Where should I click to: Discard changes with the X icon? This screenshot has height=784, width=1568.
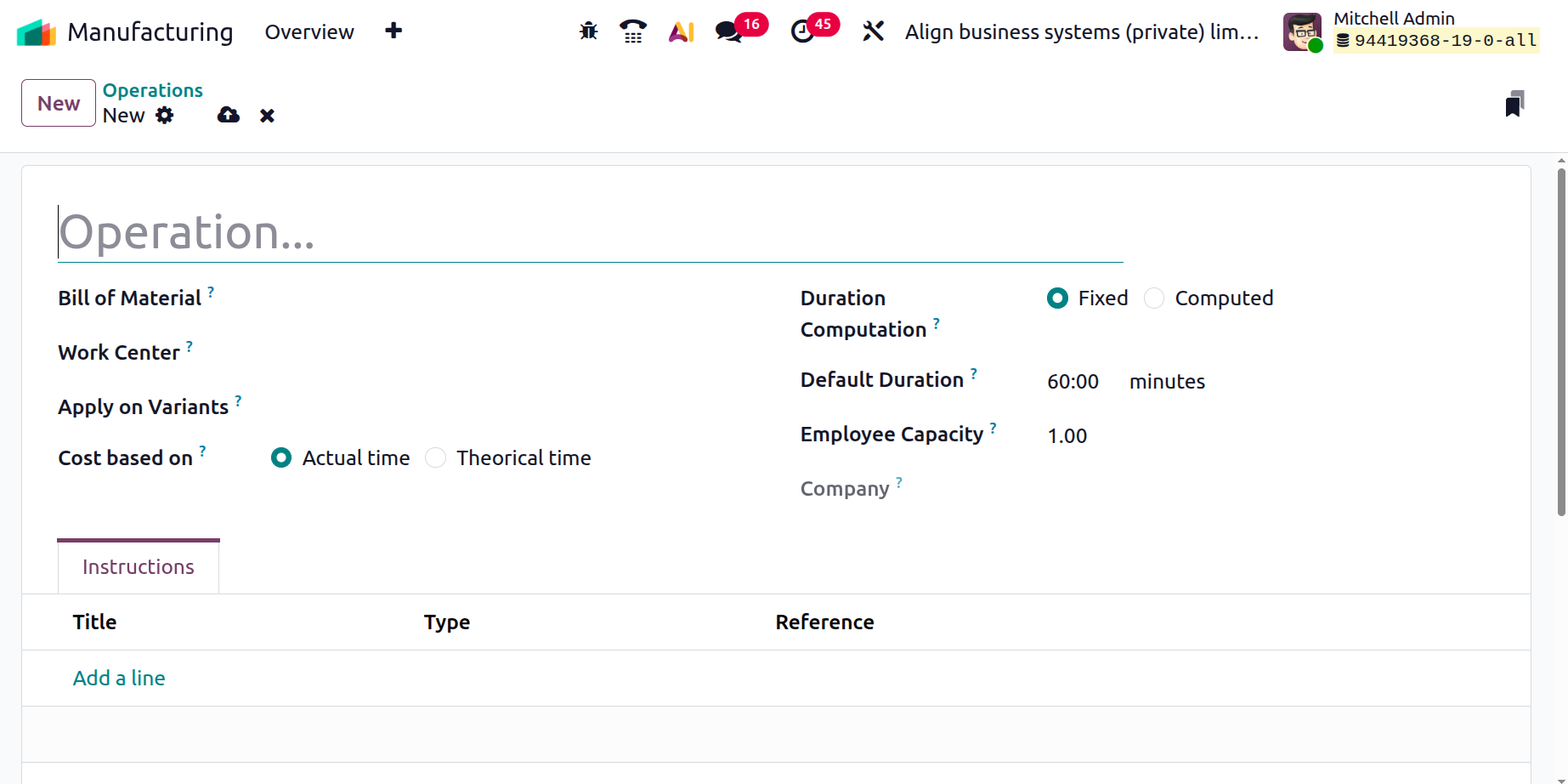pos(267,116)
